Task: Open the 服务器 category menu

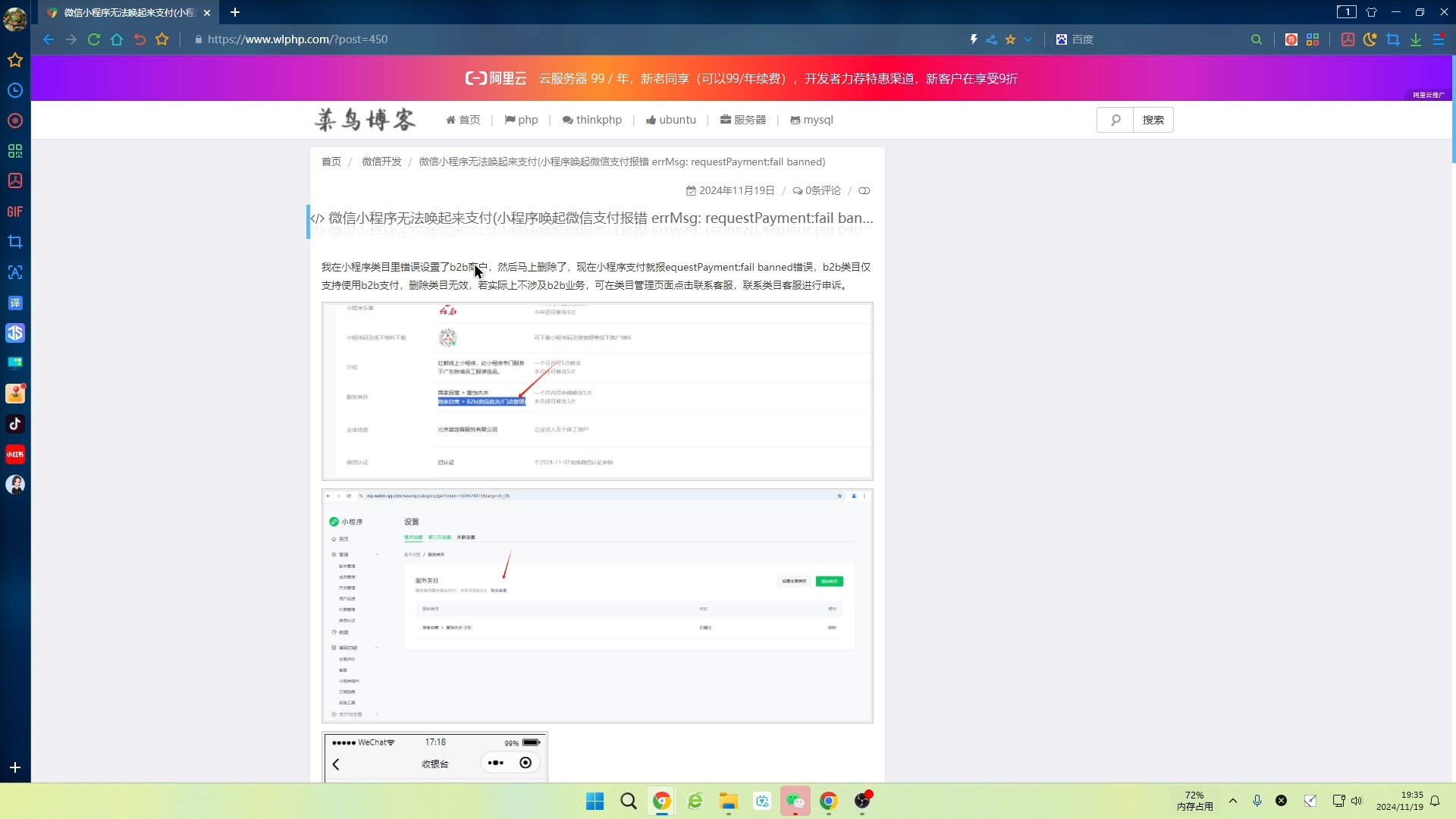Action: click(743, 120)
